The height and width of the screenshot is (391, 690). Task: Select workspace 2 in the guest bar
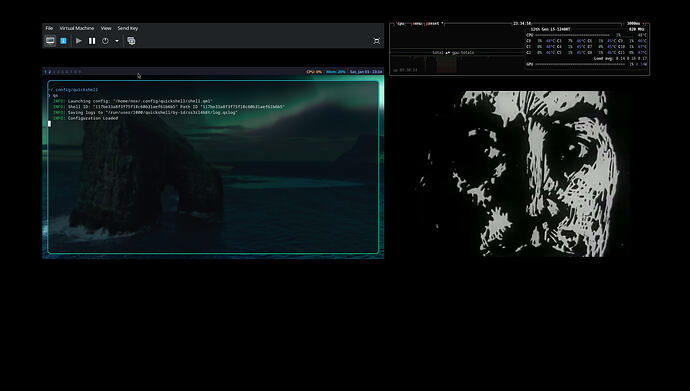pyautogui.click(x=50, y=72)
